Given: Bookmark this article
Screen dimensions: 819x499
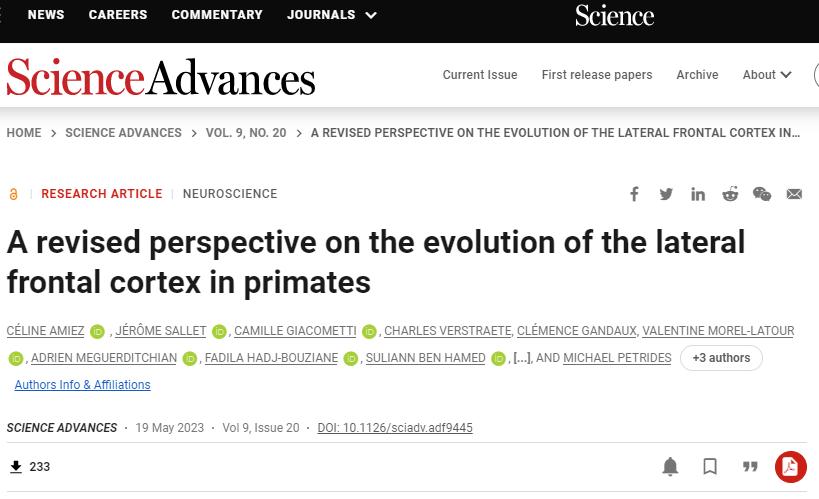Looking at the screenshot, I should click(x=710, y=467).
